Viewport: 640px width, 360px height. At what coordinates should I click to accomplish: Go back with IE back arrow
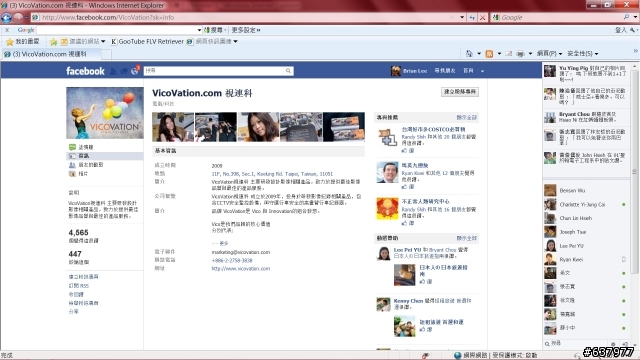(x=7, y=18)
